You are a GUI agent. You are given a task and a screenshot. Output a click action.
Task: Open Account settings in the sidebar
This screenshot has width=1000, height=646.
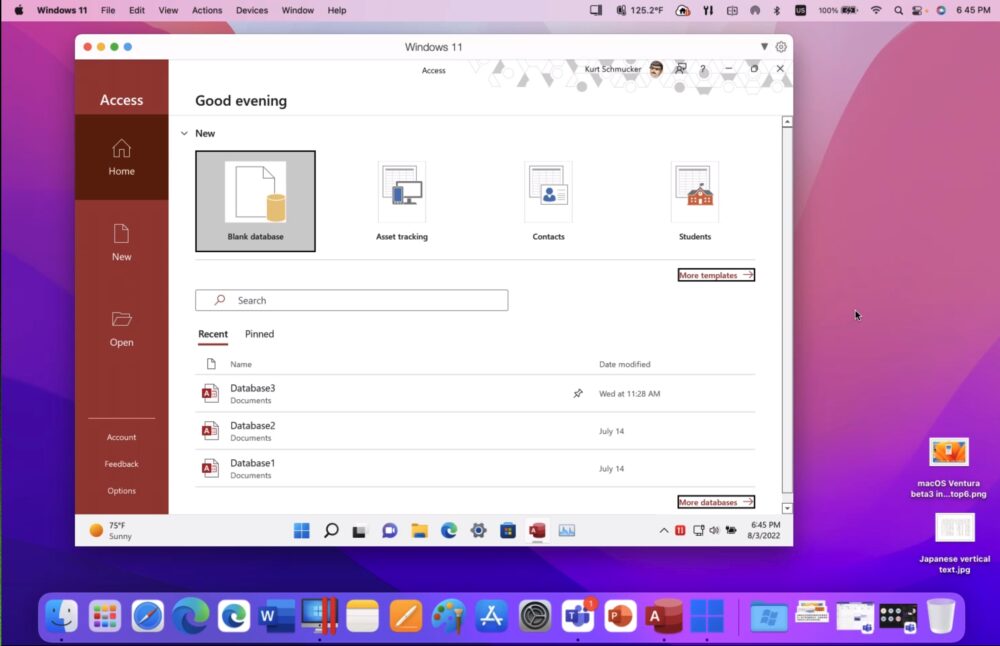[121, 437]
